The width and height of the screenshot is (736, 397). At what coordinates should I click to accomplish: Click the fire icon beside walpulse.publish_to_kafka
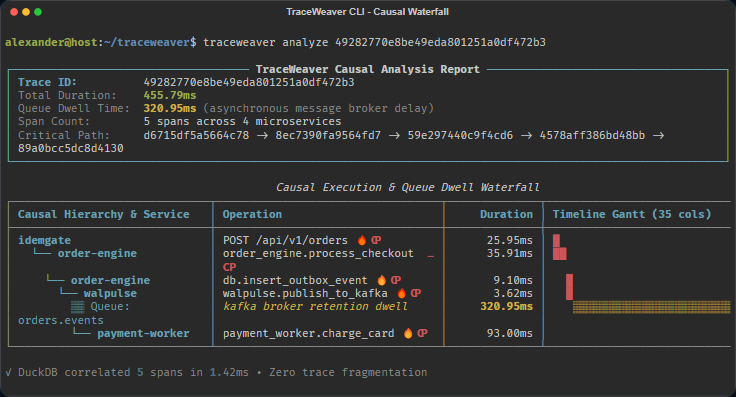click(x=401, y=293)
